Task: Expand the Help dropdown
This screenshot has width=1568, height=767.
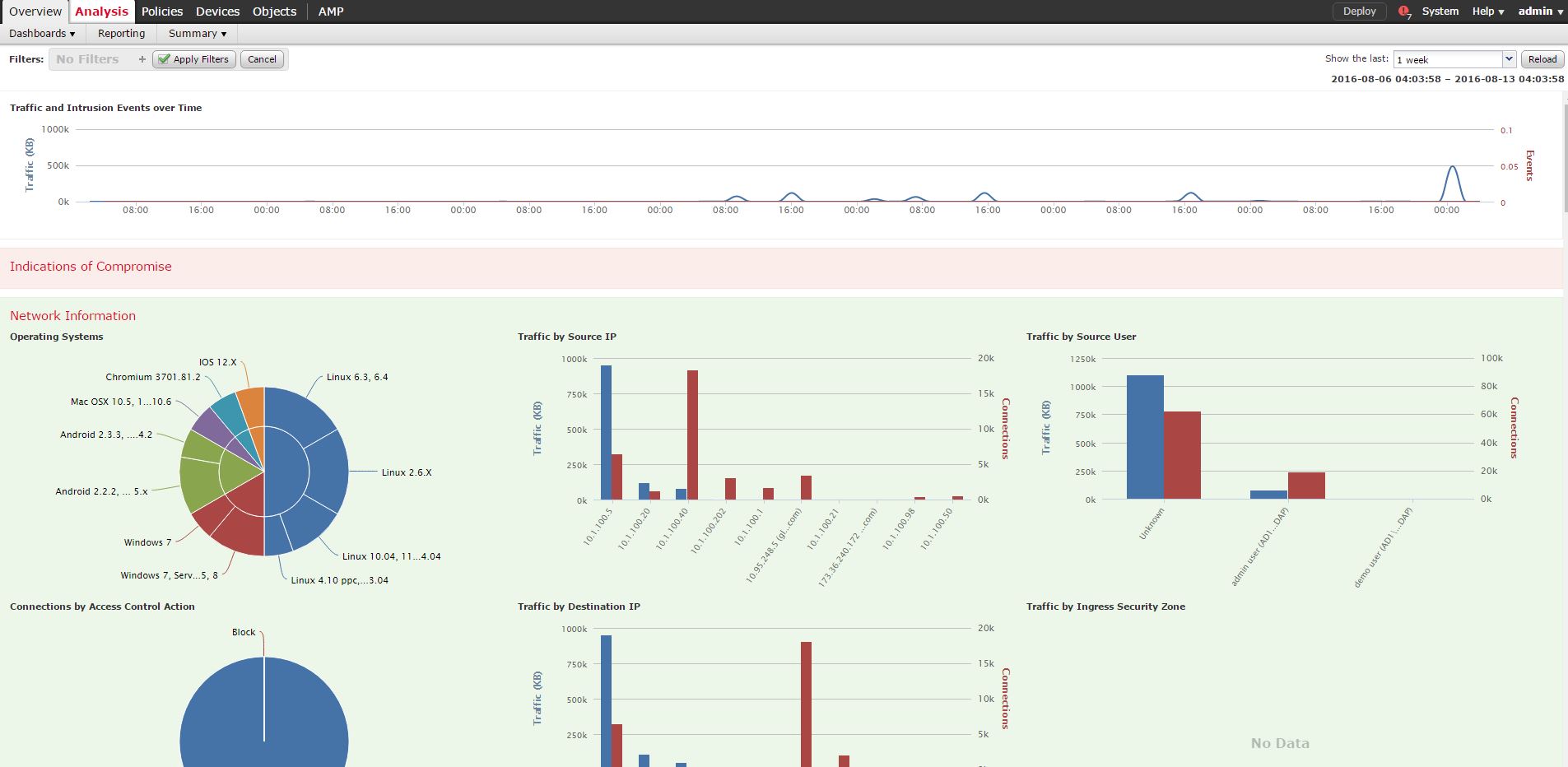Action: click(x=1487, y=12)
